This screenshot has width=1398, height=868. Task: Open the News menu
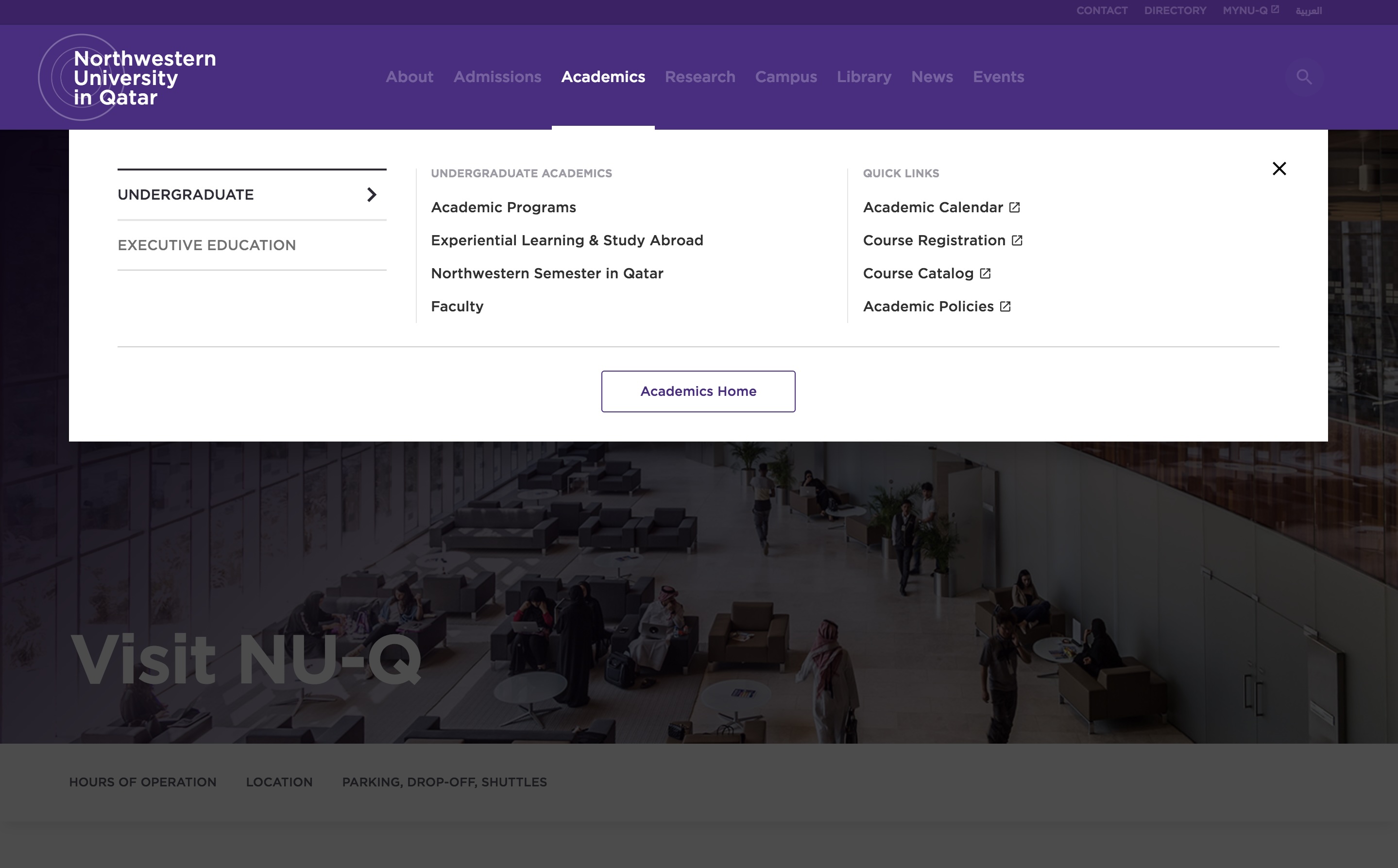click(x=932, y=77)
